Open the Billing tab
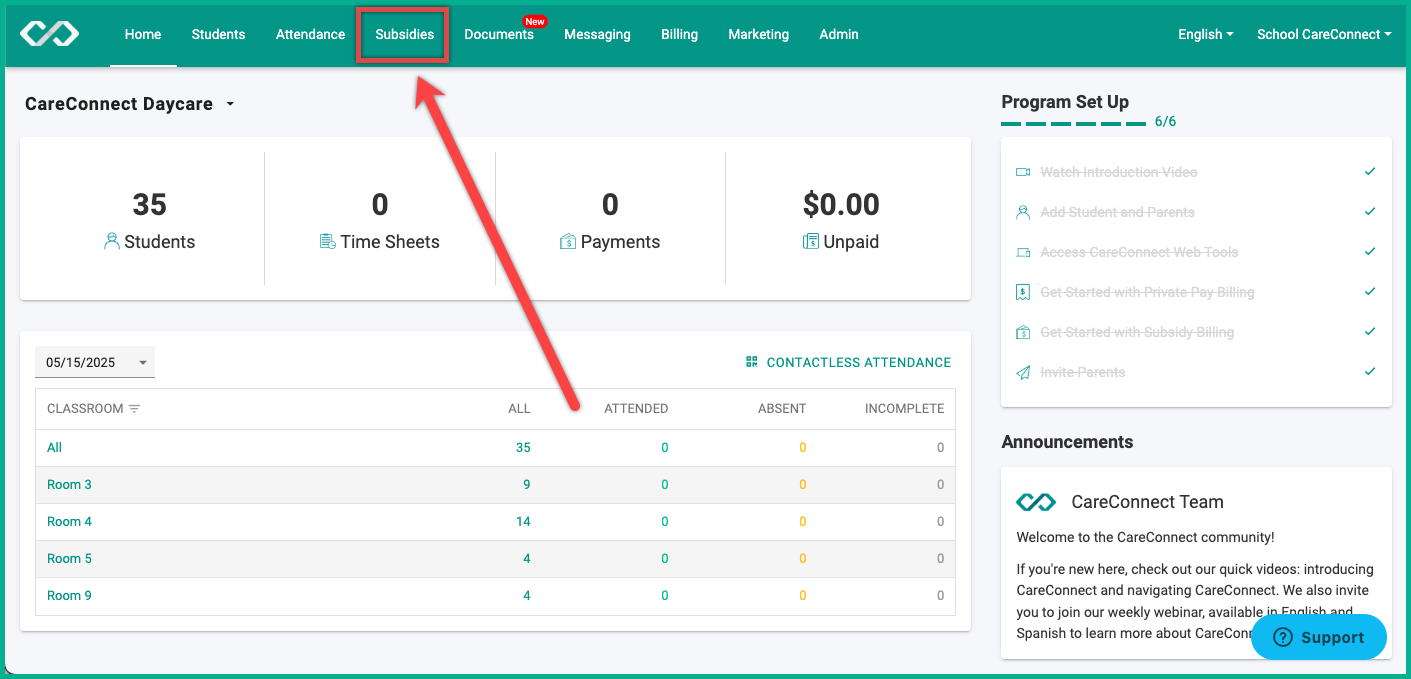 tap(679, 34)
